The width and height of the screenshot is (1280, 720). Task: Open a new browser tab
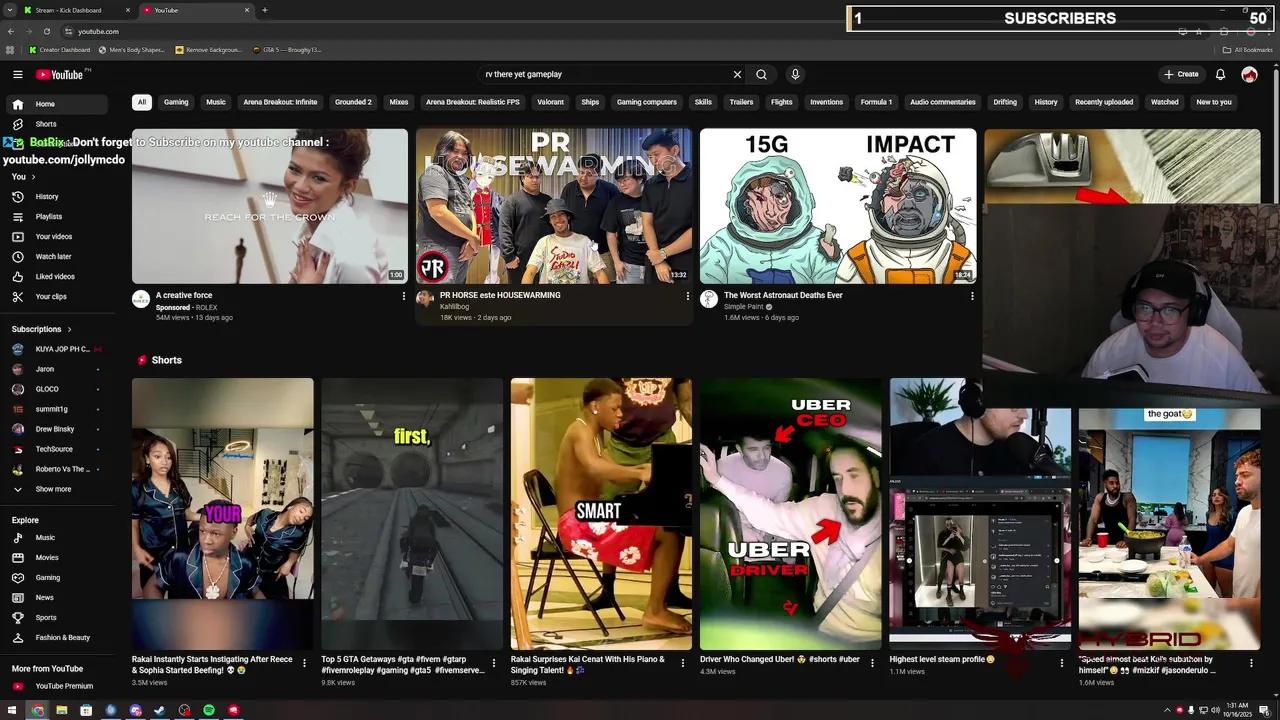pos(264,10)
